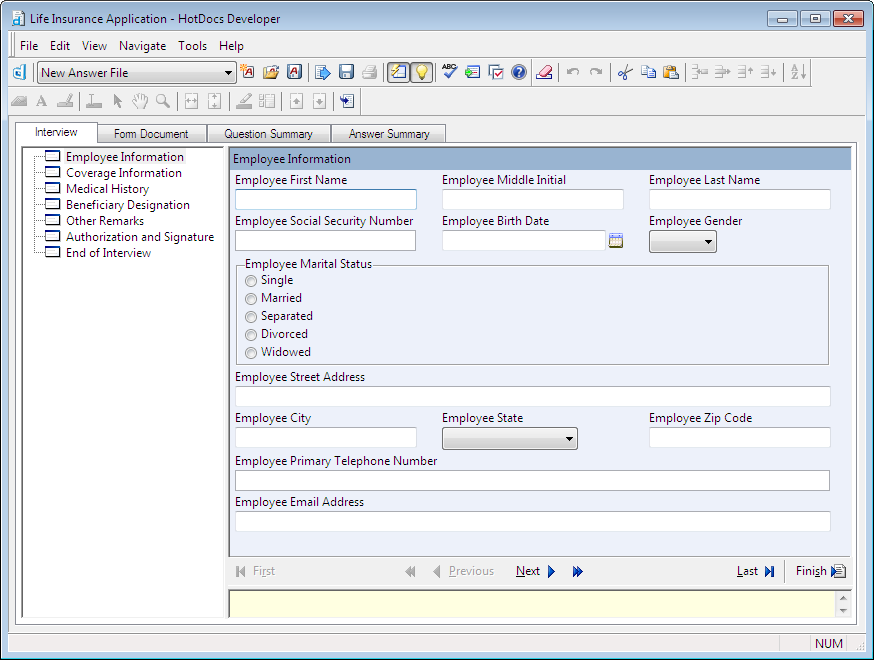Select Widowed marital status
The width and height of the screenshot is (874, 660).
point(251,352)
